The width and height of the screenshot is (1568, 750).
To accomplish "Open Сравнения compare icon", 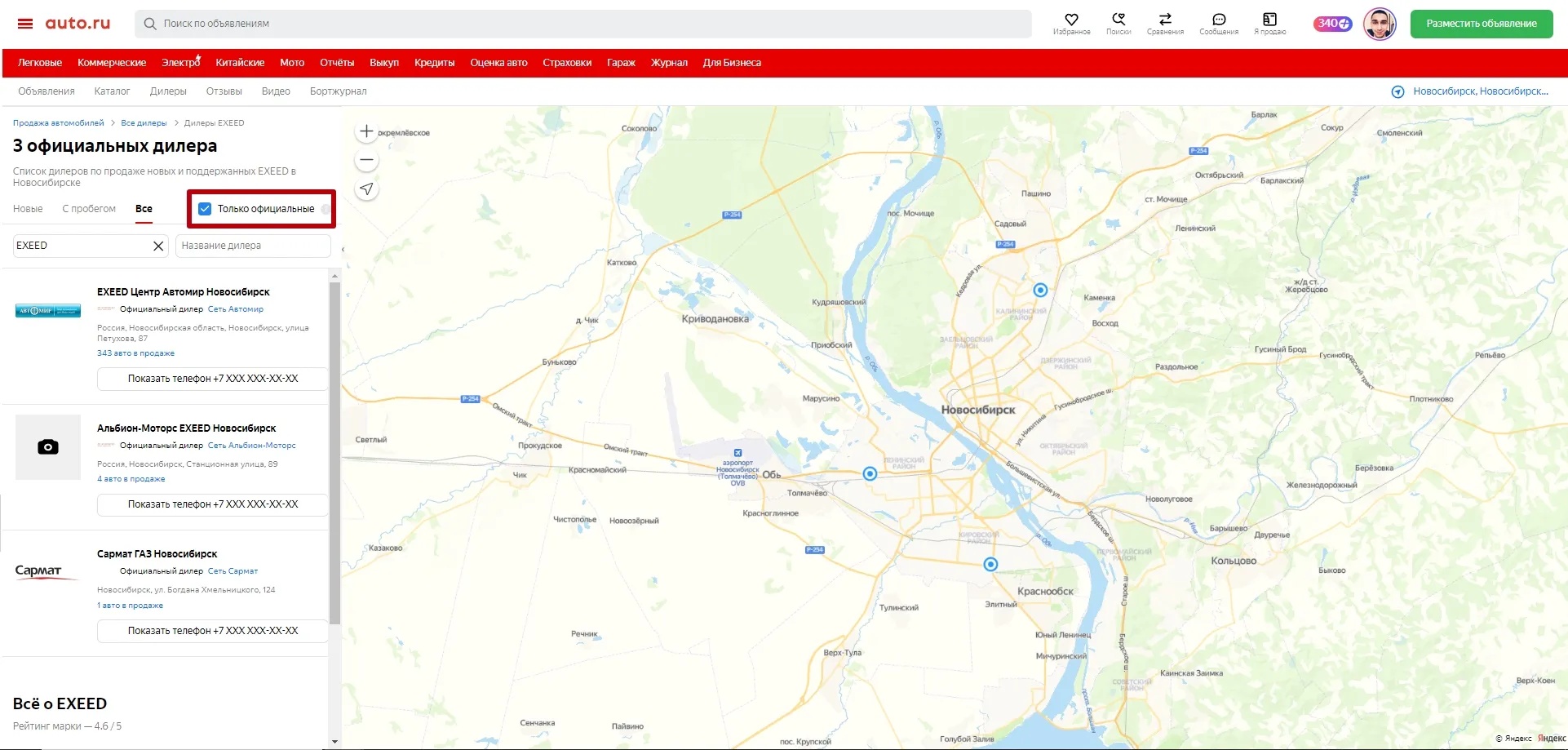I will [1165, 20].
